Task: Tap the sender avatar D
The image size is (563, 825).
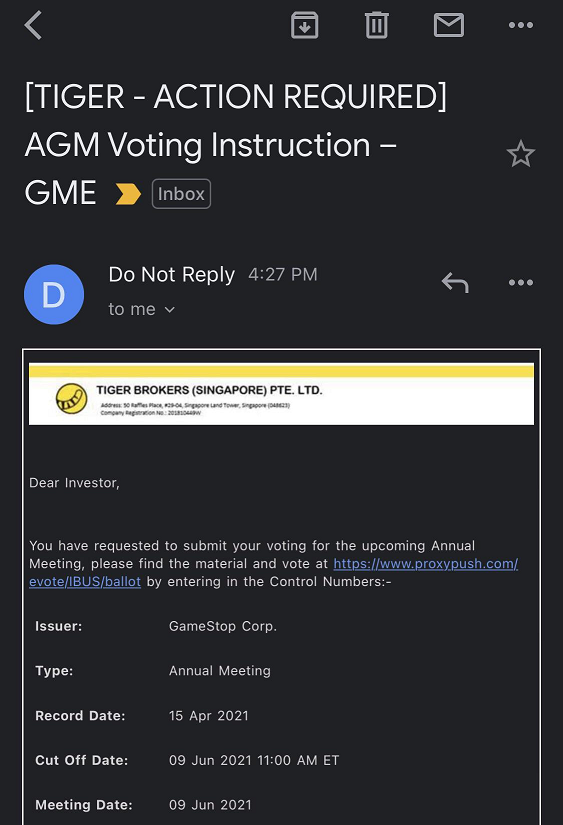Action: click(54, 294)
